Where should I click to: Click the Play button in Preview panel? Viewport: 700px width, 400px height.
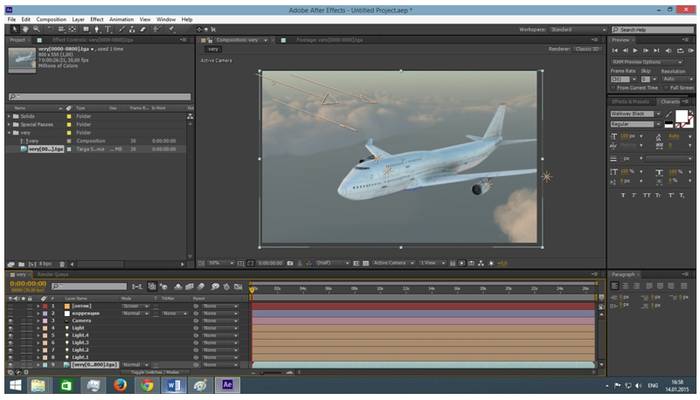click(x=637, y=49)
